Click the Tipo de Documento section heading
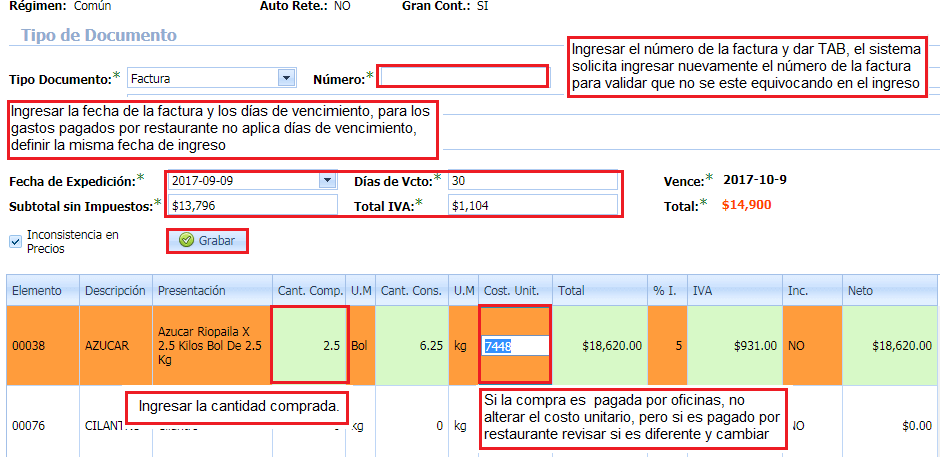The height and width of the screenshot is (457, 940). (99, 35)
